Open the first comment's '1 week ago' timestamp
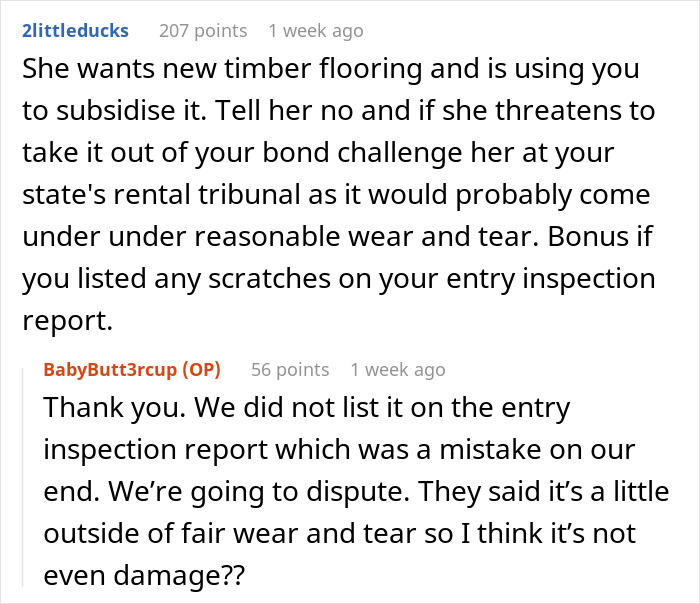 (316, 30)
